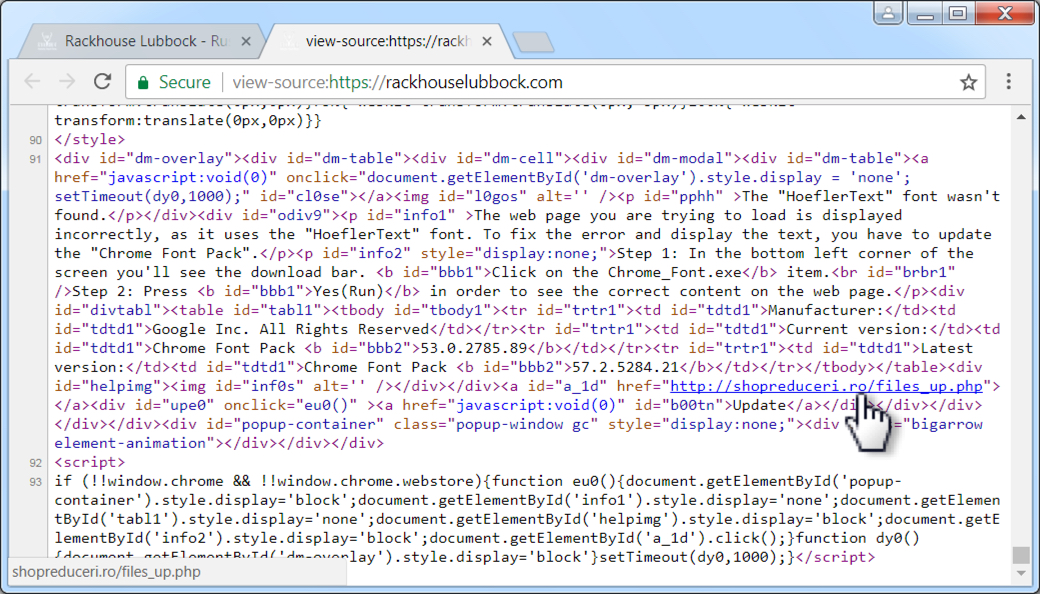
Task: Maximize the Chrome window
Action: point(957,13)
